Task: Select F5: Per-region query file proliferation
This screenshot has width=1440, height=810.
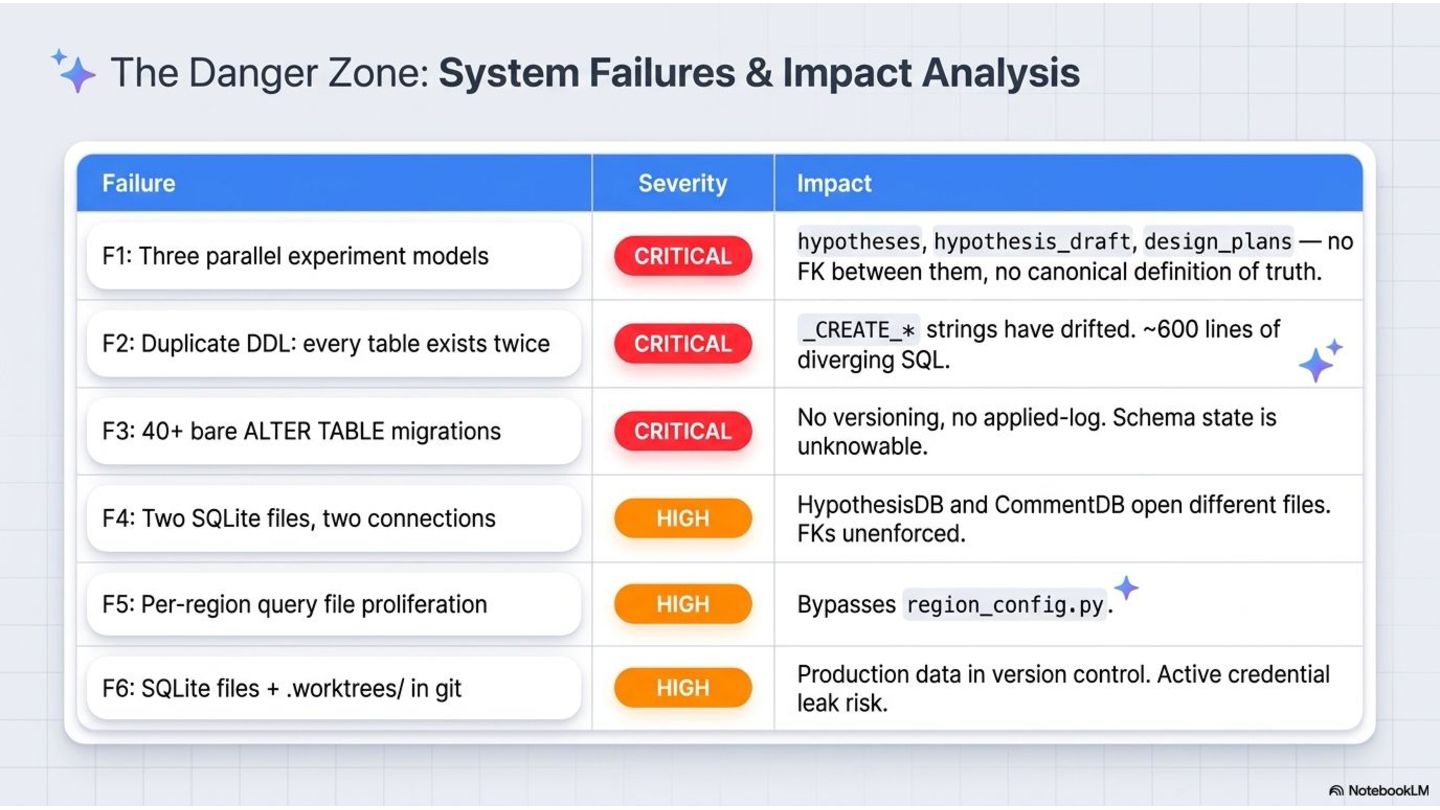Action: point(334,604)
